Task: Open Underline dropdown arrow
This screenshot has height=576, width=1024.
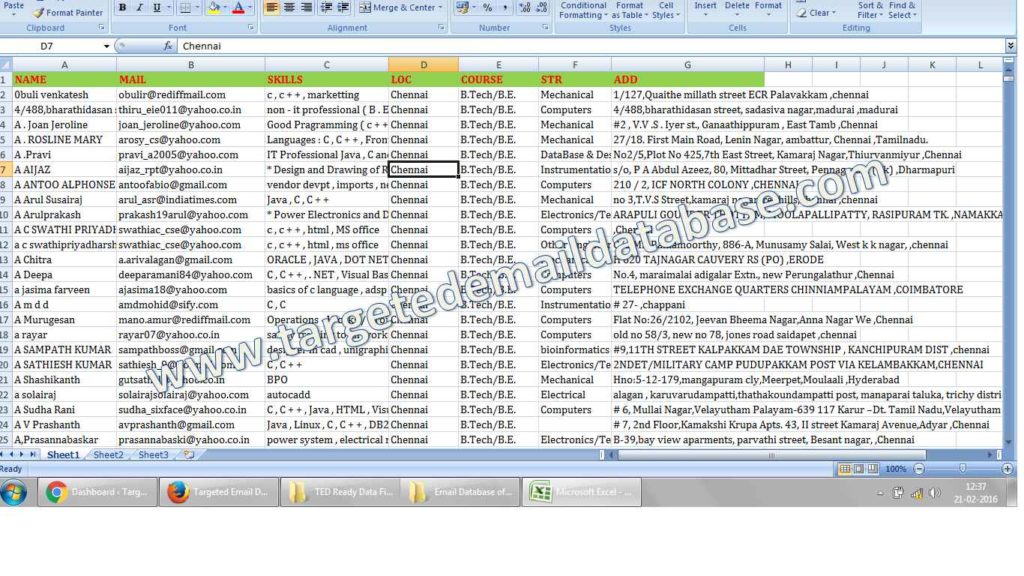Action: click(168, 8)
